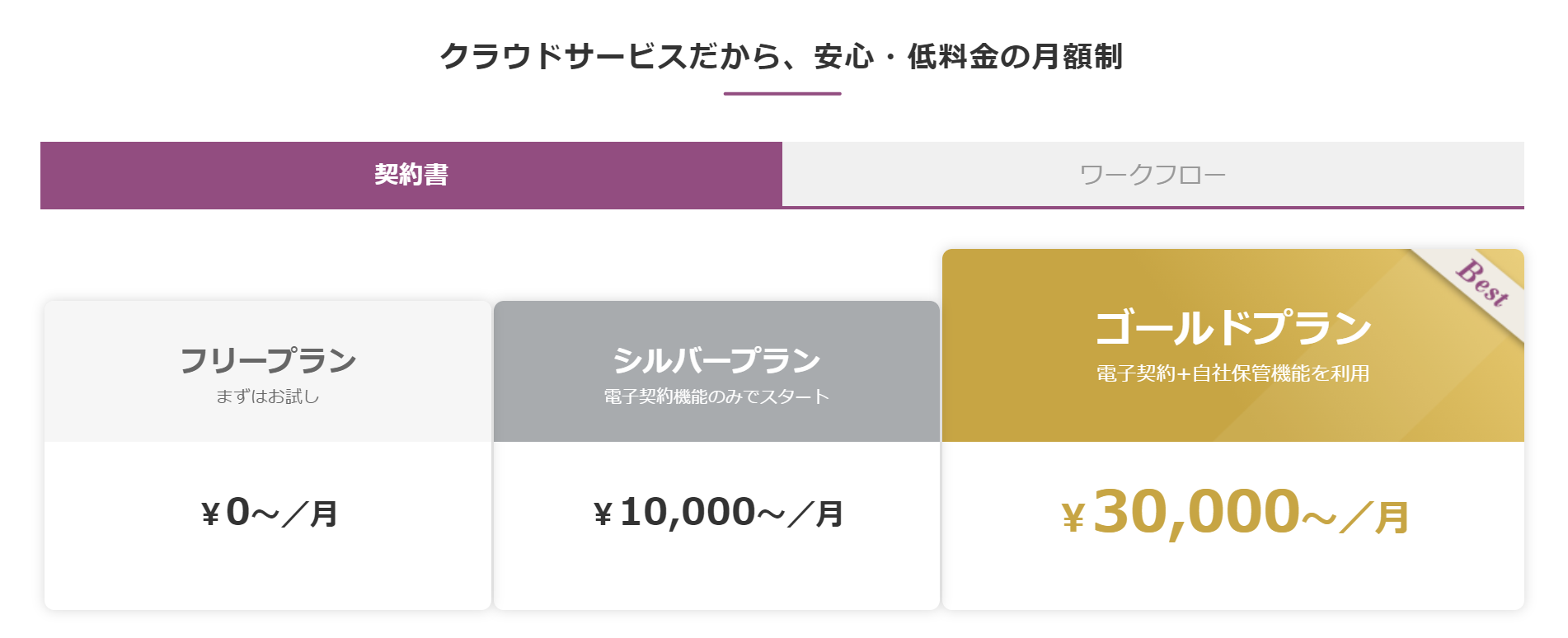Viewport: 1568px width, 638px height.
Task: Switch to the 契約書 tab
Action: pos(411,175)
